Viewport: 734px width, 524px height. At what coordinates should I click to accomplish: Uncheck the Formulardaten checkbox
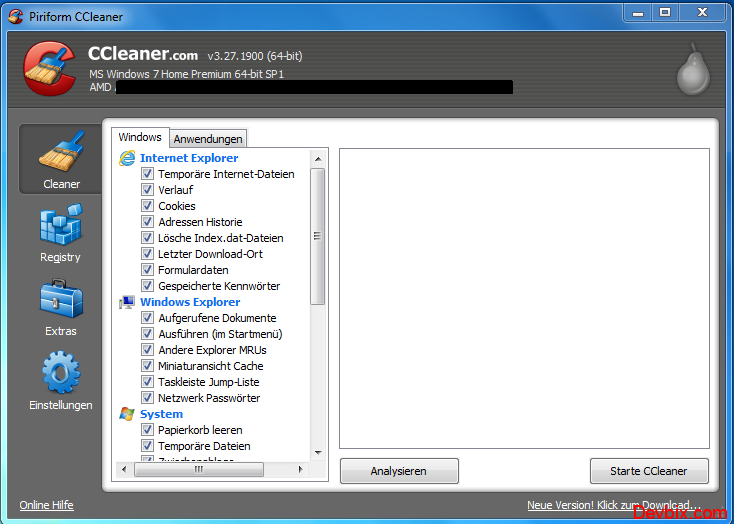[x=147, y=270]
